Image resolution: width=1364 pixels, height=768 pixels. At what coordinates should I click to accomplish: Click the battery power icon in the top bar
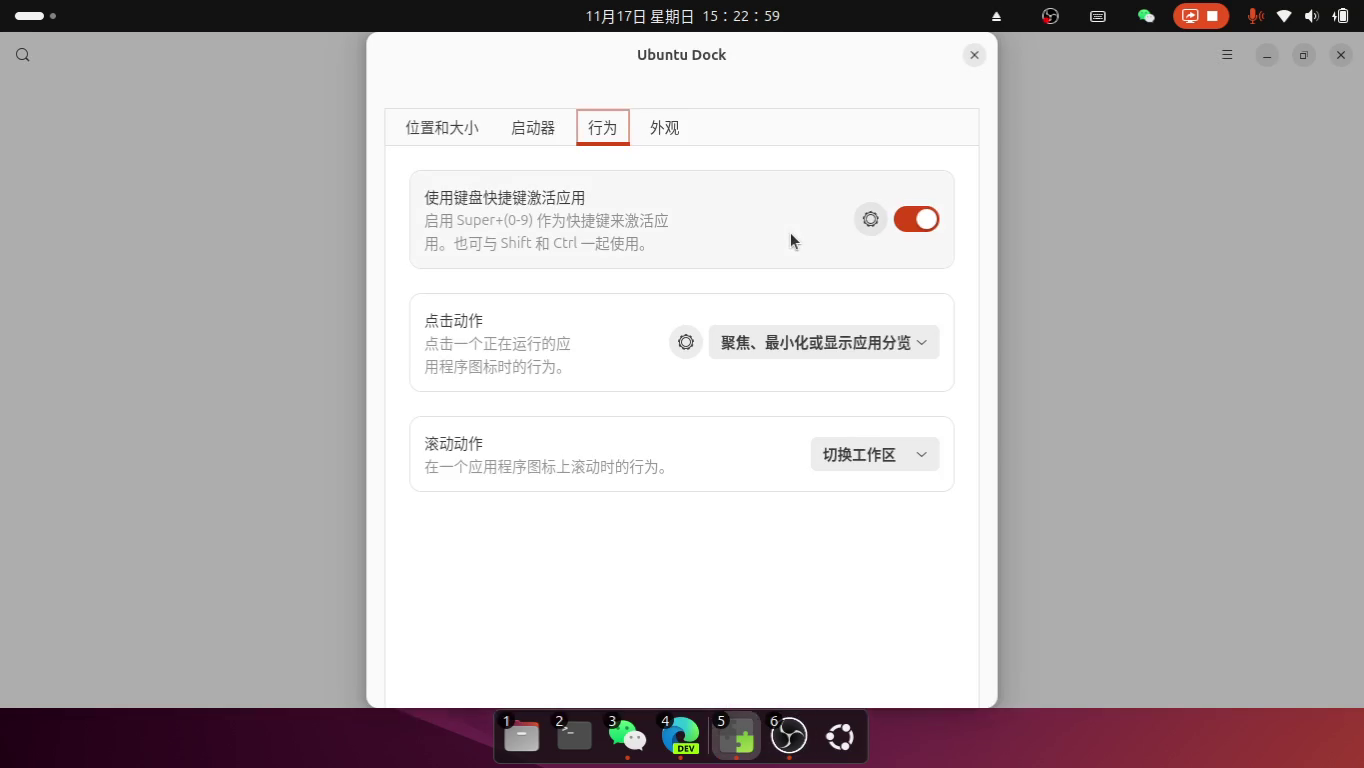tap(1340, 16)
